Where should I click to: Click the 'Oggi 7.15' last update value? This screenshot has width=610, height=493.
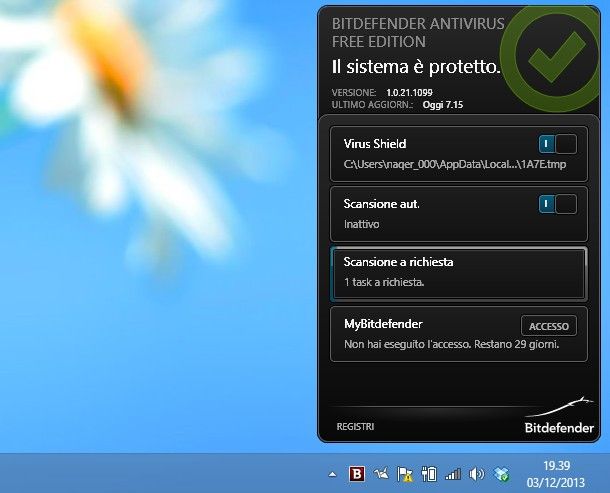point(443,105)
